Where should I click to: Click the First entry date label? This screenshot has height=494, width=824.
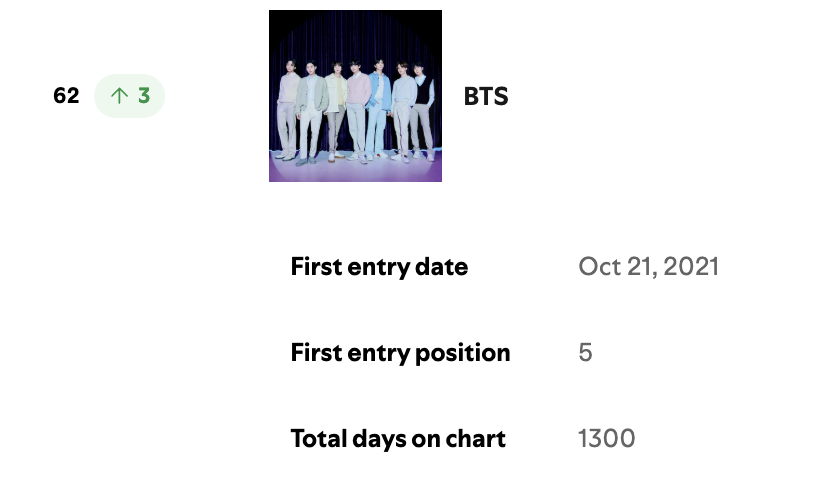[379, 266]
